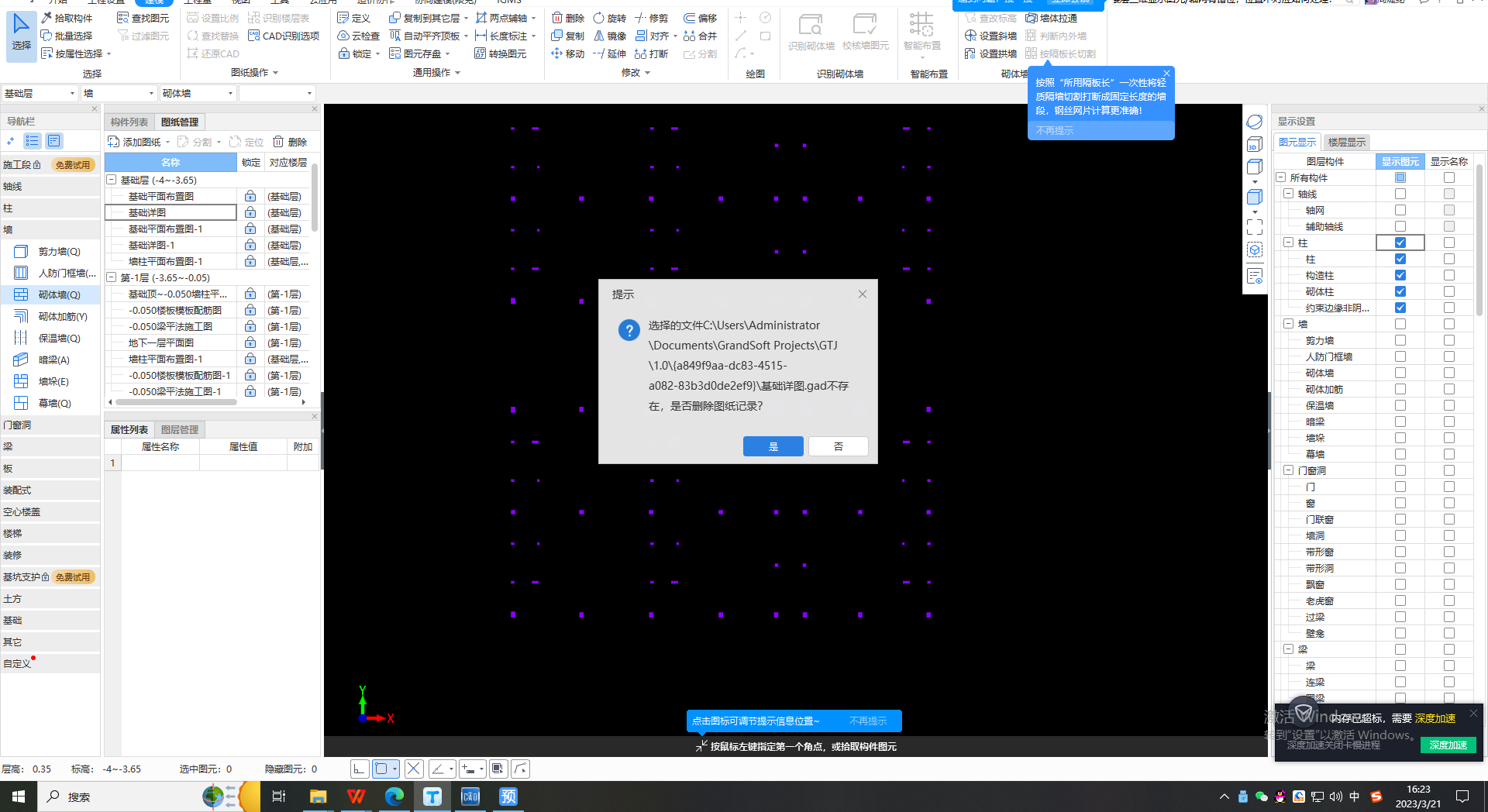
Task: Click 是 in the prompt dialog
Action: coord(773,446)
